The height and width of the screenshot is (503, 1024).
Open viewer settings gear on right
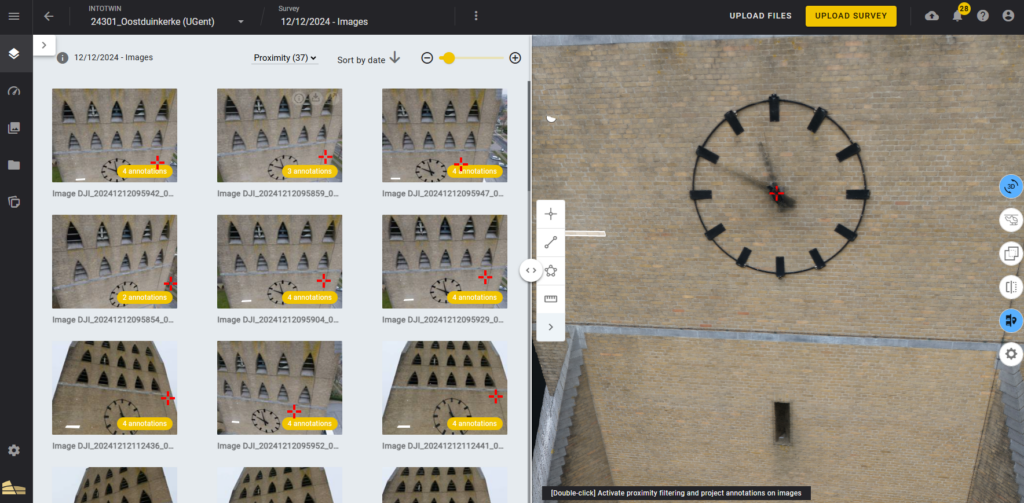pos(1011,354)
